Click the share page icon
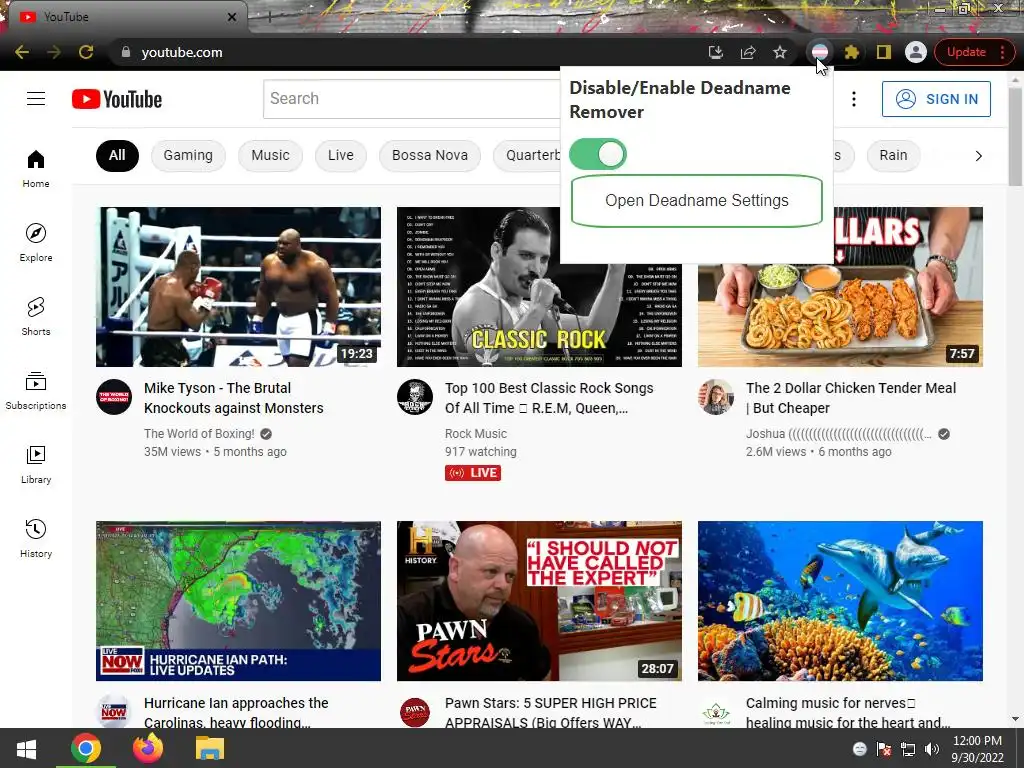Screen dimensions: 1024x768 748,52
